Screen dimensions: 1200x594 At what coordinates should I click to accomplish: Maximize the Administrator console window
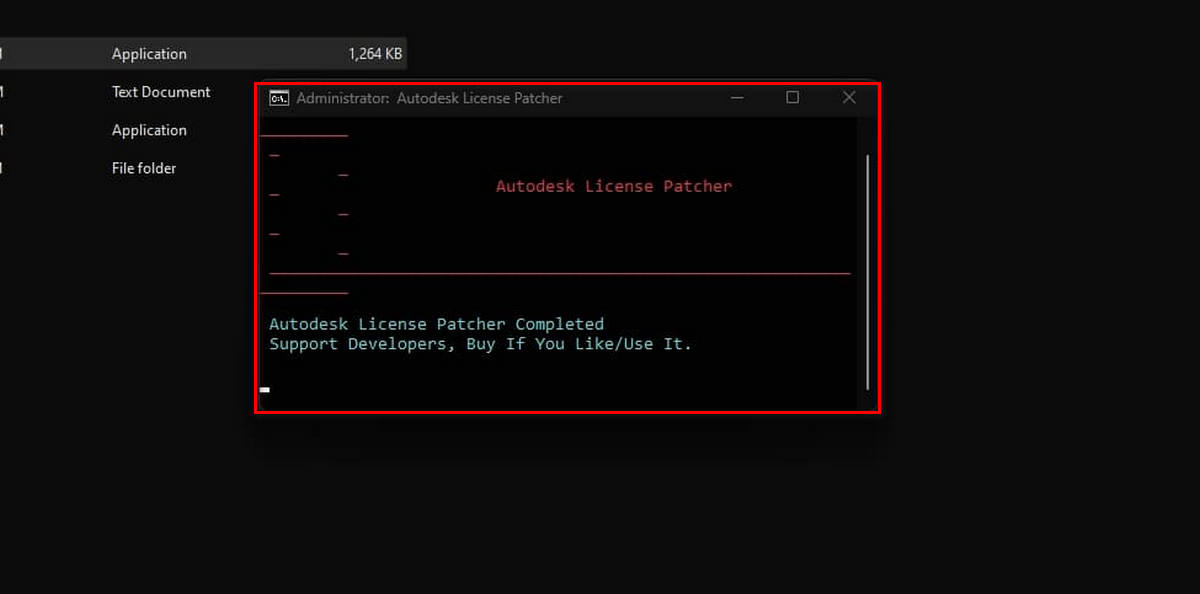792,98
